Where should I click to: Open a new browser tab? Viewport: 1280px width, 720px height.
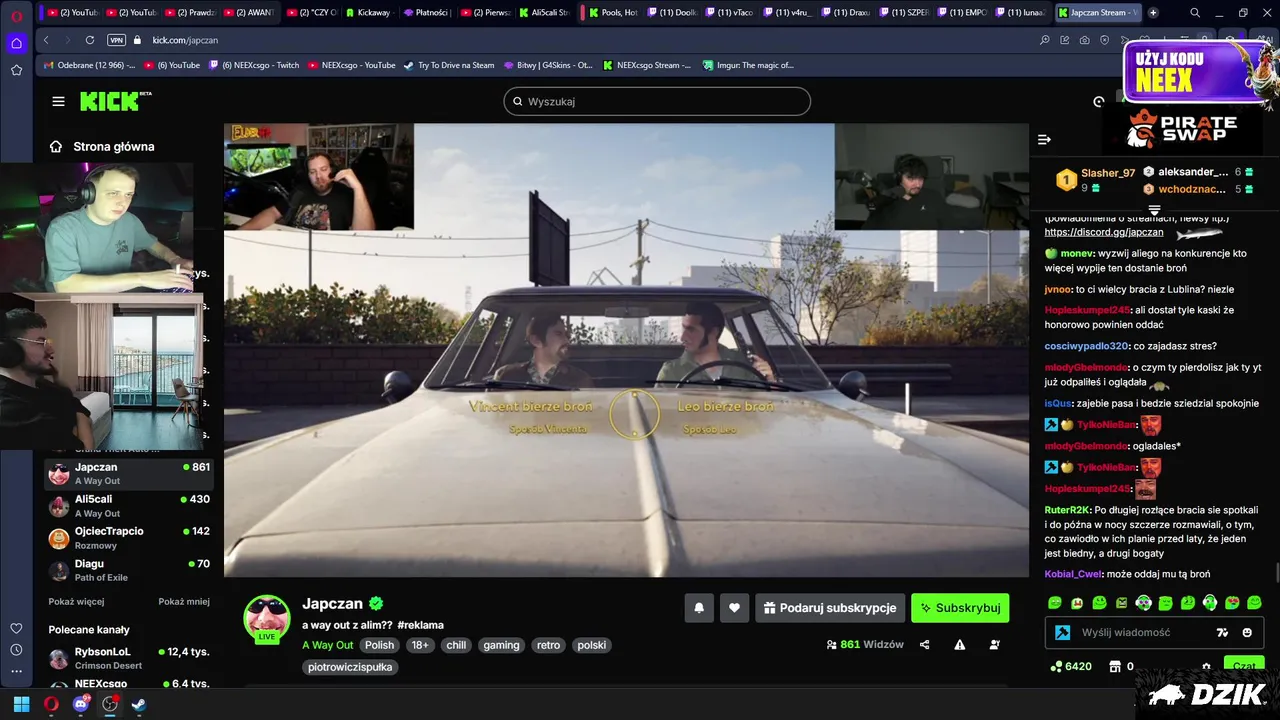[x=1153, y=12]
